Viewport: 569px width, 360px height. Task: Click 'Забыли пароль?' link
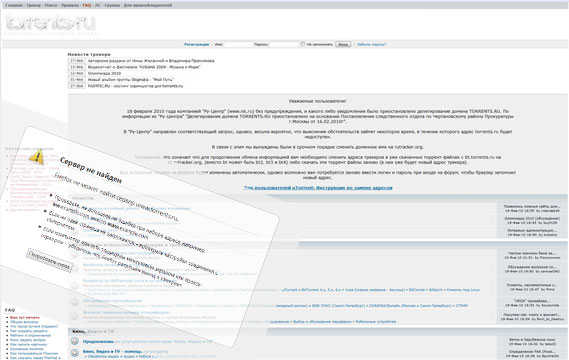tap(372, 44)
